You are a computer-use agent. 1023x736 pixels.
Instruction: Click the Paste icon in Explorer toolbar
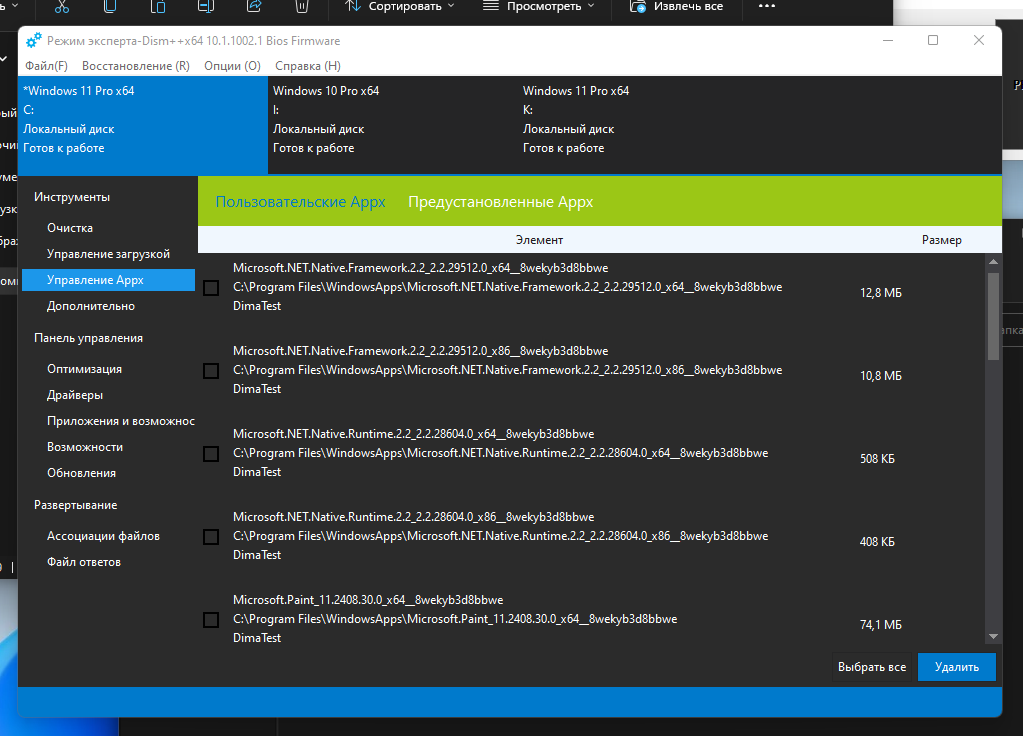[158, 7]
